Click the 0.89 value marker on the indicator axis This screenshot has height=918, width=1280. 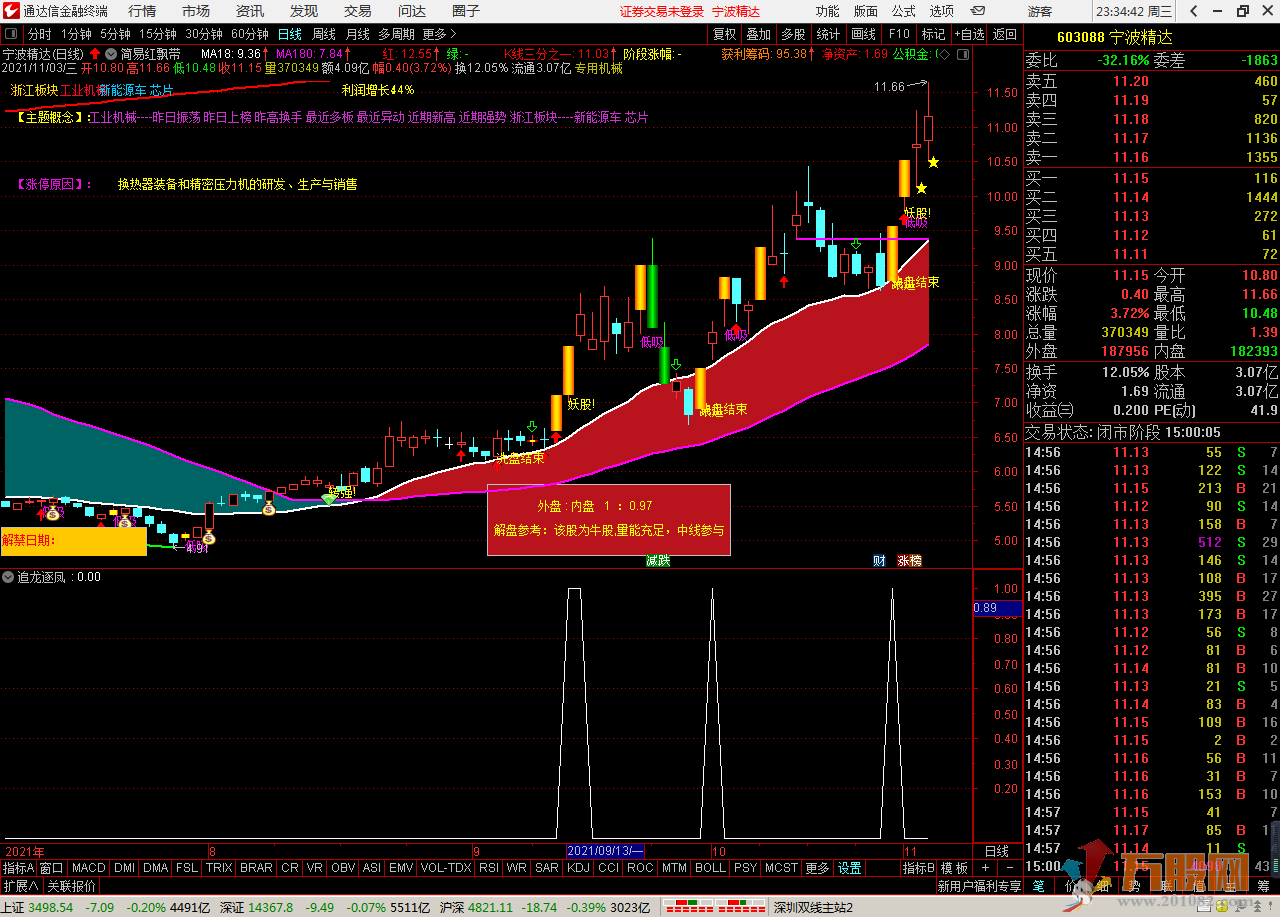997,608
